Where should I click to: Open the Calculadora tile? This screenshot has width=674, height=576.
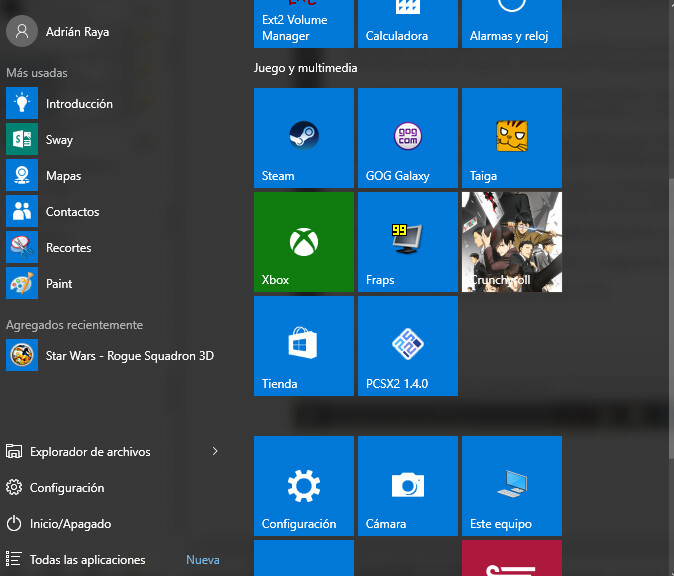pos(407,24)
